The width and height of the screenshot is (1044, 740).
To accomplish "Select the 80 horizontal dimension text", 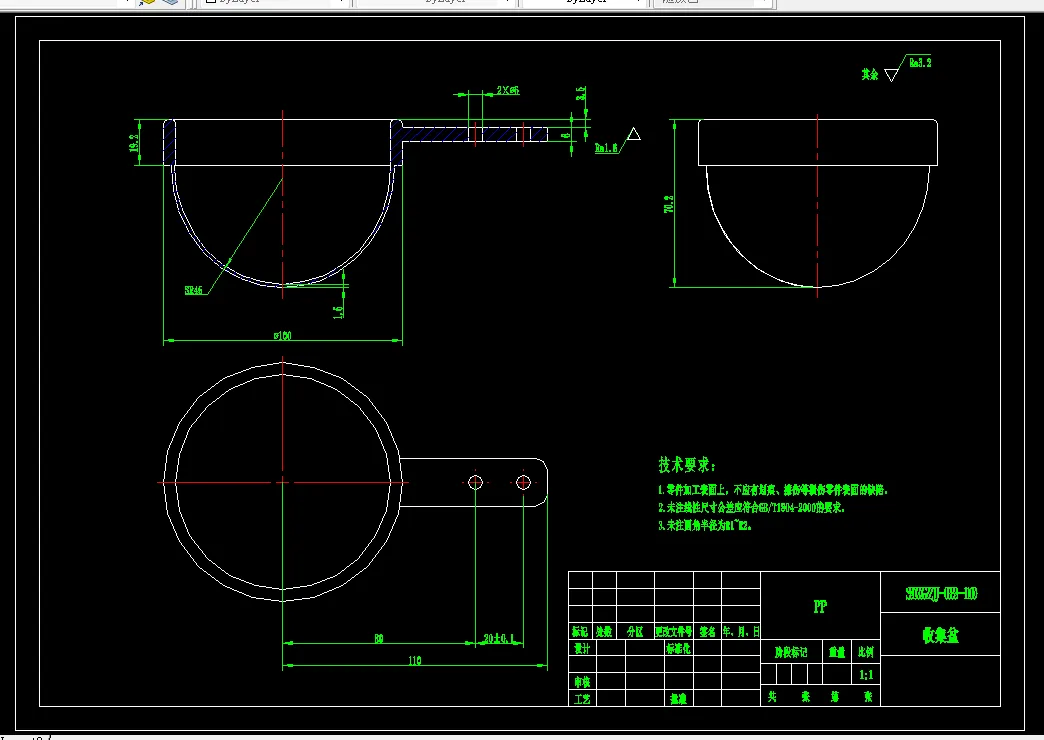I will click(378, 638).
